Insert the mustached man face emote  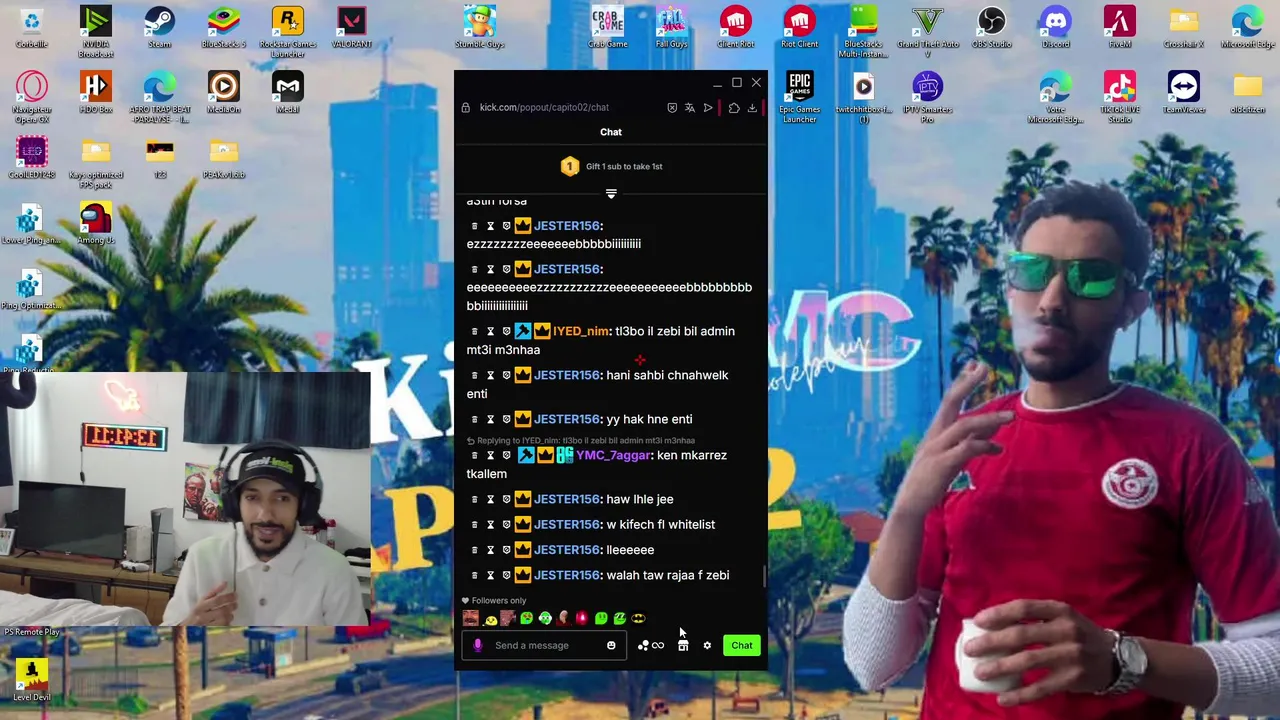(x=471, y=618)
